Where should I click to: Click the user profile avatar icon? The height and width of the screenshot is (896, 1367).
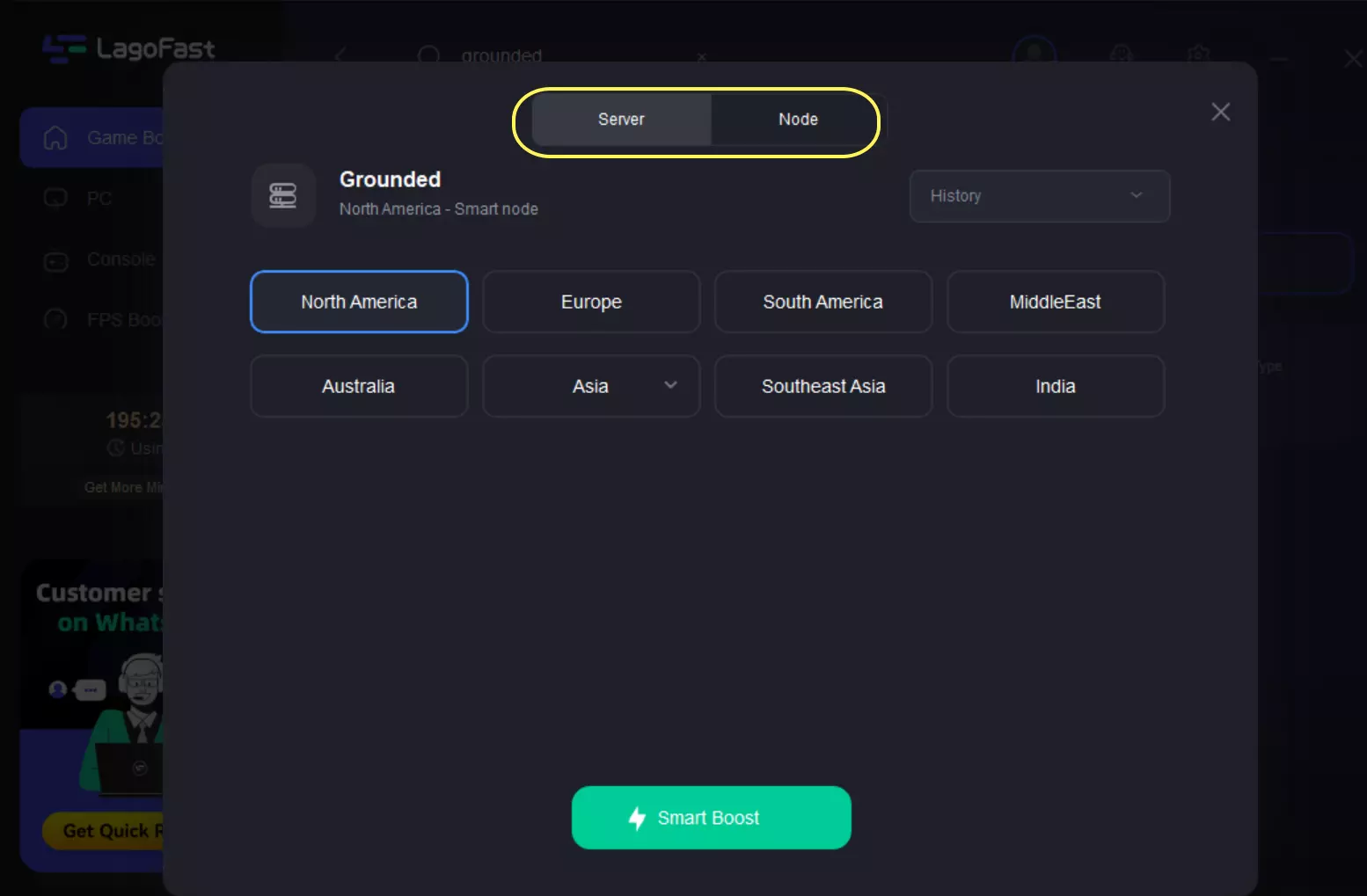click(x=1034, y=55)
